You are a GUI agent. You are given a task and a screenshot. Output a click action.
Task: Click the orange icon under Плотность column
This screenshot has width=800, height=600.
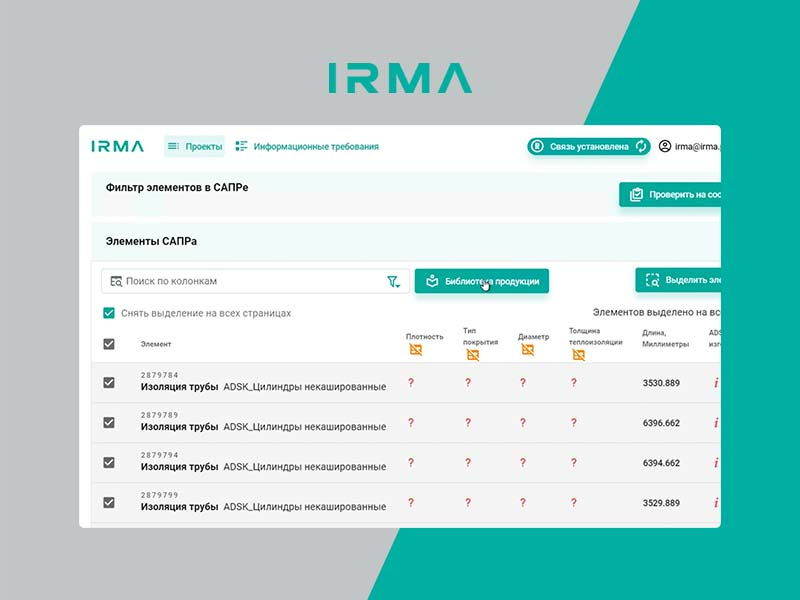(415, 350)
